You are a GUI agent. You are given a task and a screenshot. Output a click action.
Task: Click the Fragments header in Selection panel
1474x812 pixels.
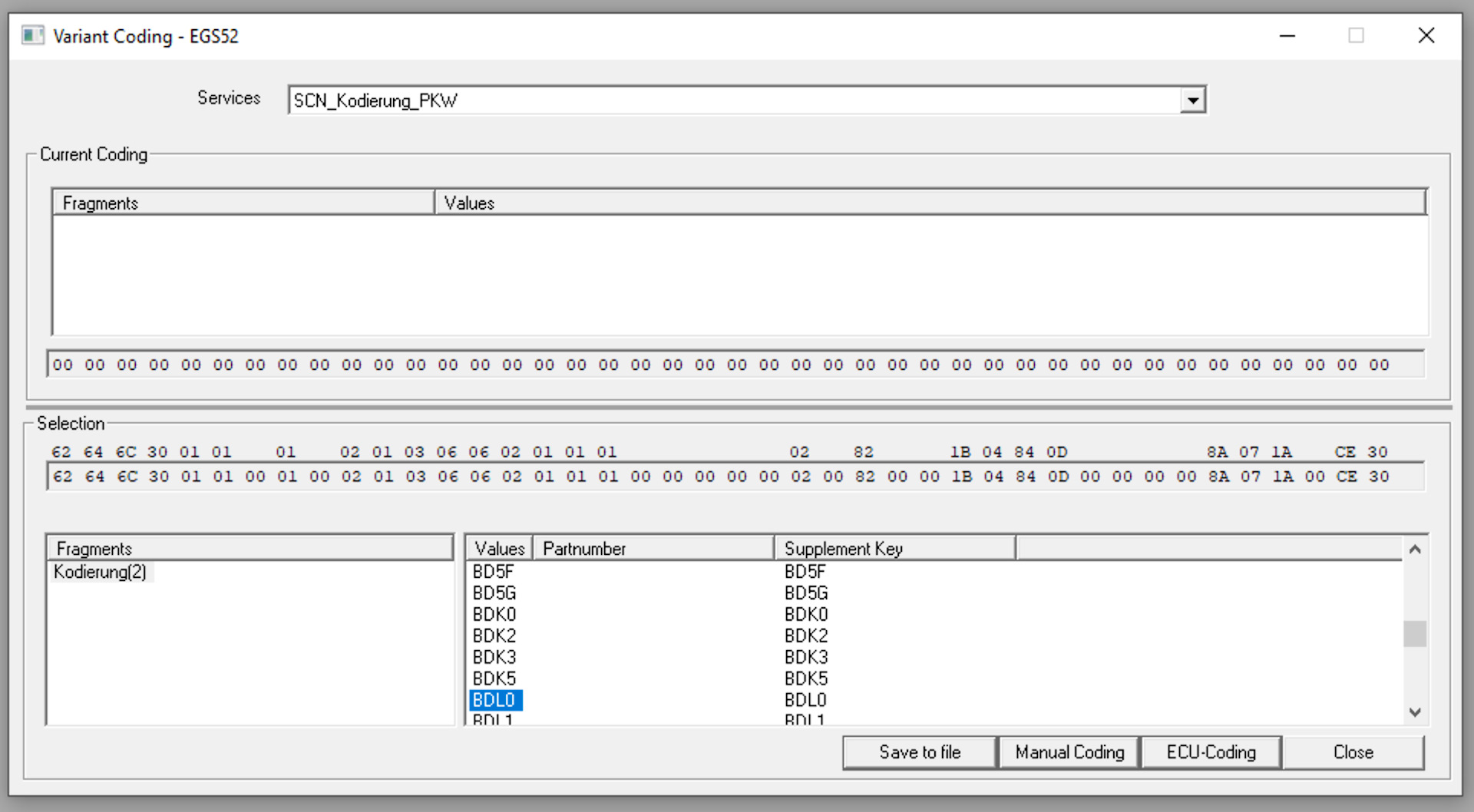(x=250, y=548)
